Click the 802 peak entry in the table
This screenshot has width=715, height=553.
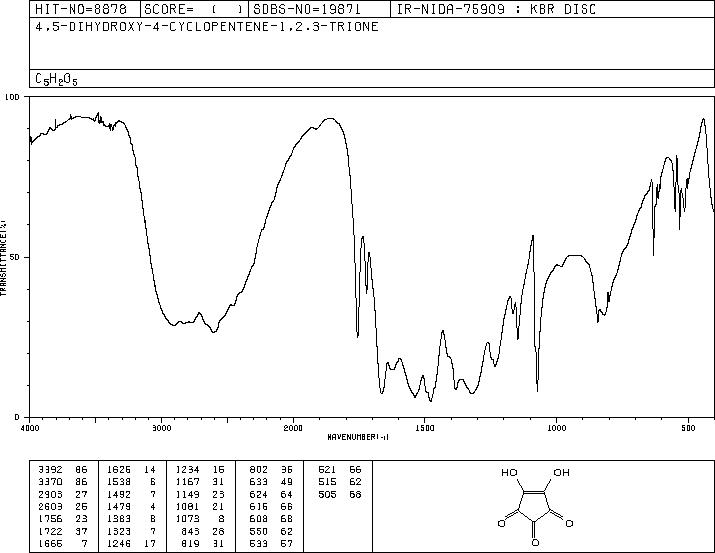(271, 469)
